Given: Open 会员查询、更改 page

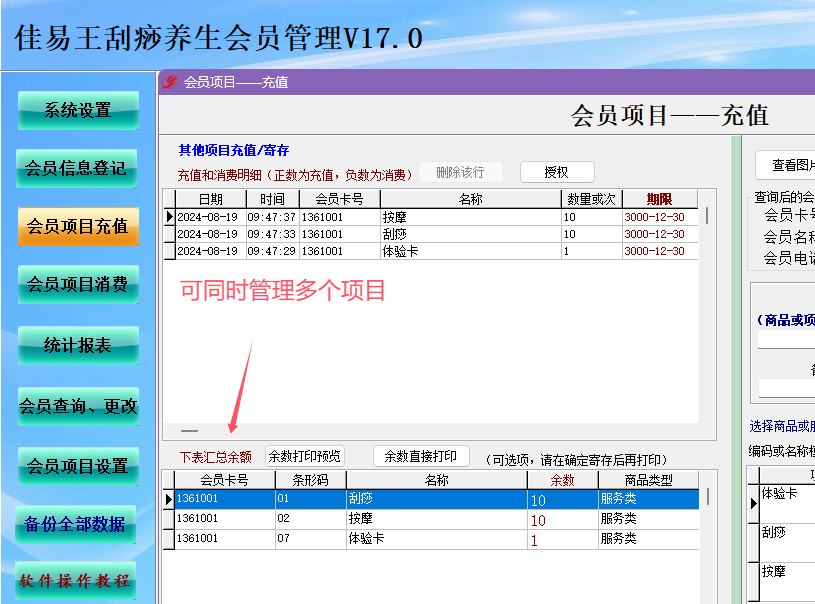Looking at the screenshot, I should (78, 406).
